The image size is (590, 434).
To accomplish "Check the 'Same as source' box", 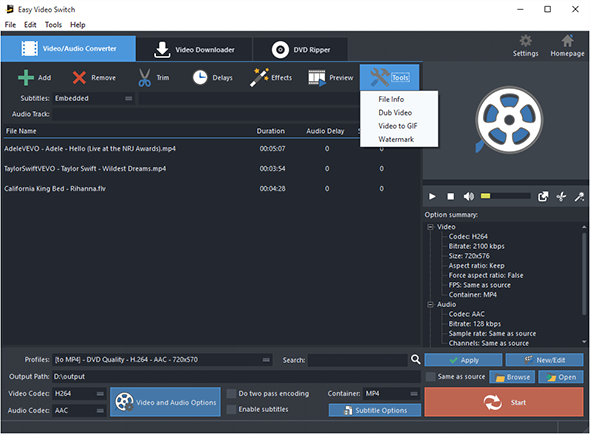I will click(x=430, y=376).
